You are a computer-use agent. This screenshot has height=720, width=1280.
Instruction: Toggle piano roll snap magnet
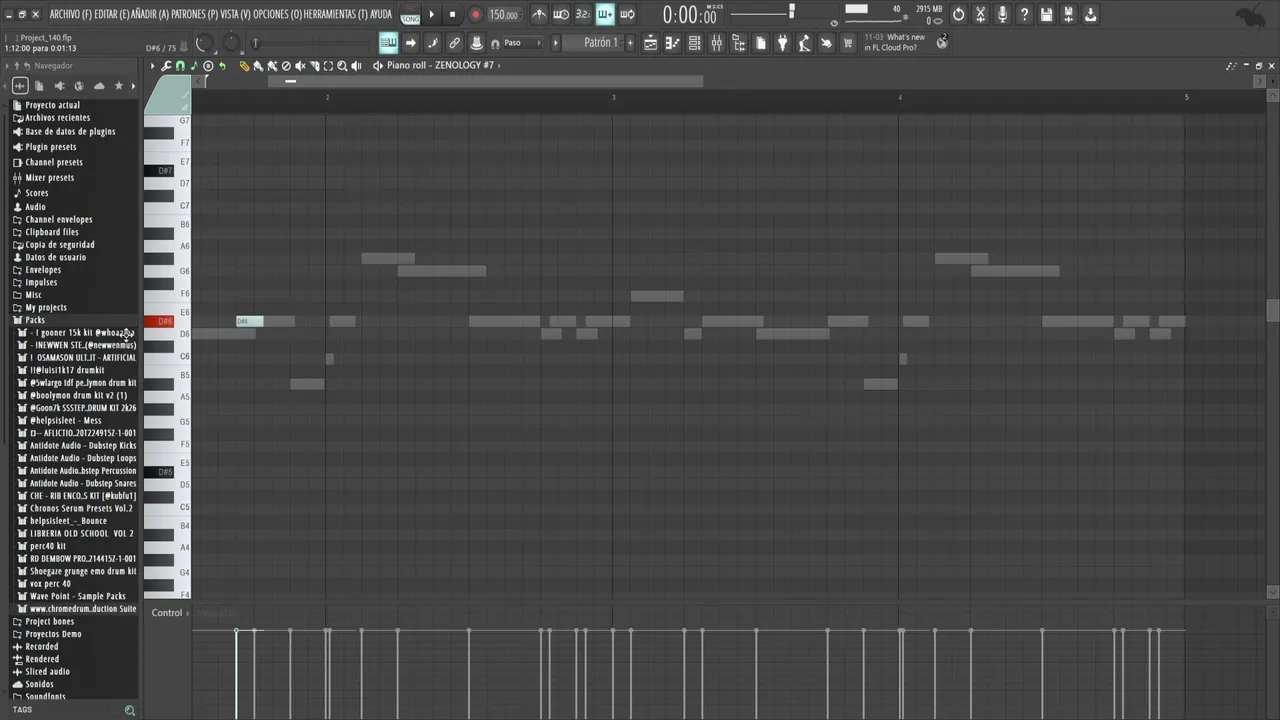(x=180, y=66)
